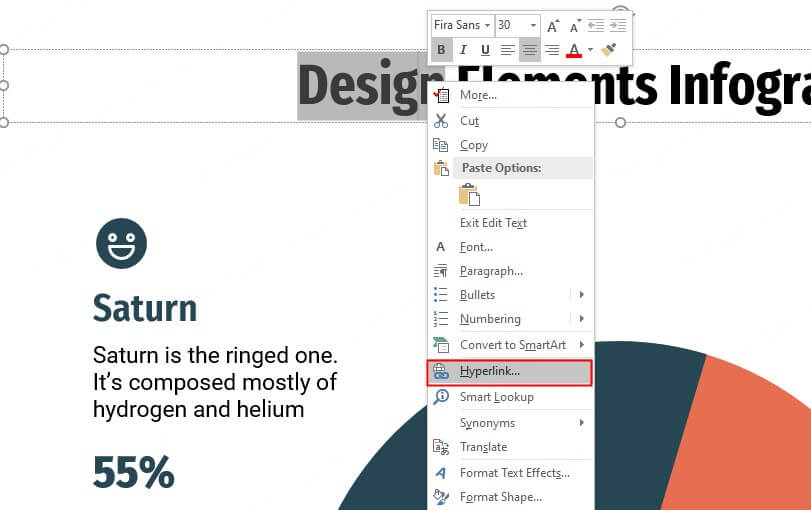
Task: Click the Hyperlink chain icon
Action: pyautogui.click(x=441, y=372)
